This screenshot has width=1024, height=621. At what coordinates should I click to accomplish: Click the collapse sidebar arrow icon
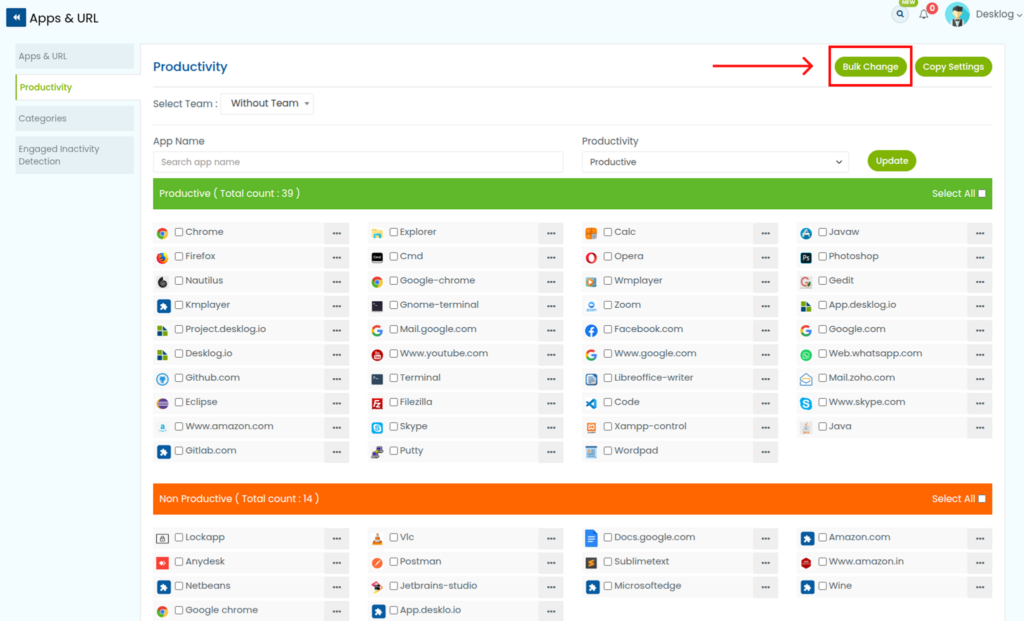pyautogui.click(x=16, y=18)
